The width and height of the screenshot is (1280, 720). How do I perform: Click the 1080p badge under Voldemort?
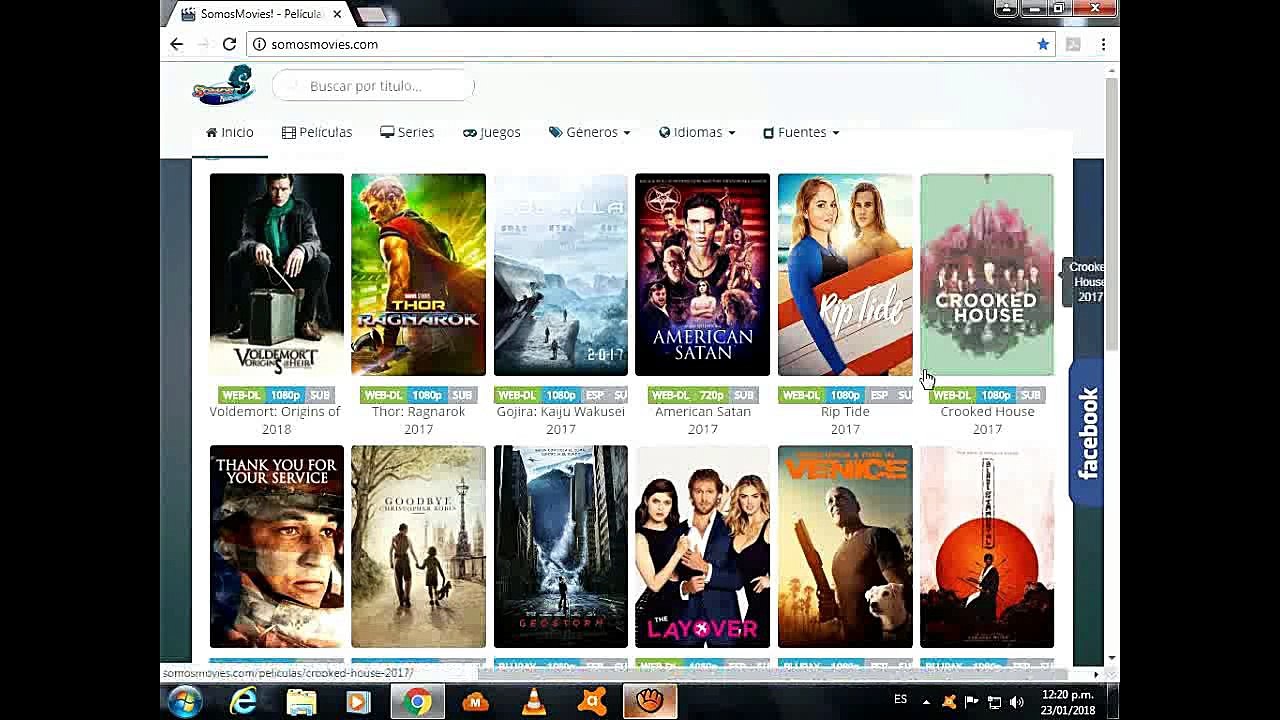point(285,395)
